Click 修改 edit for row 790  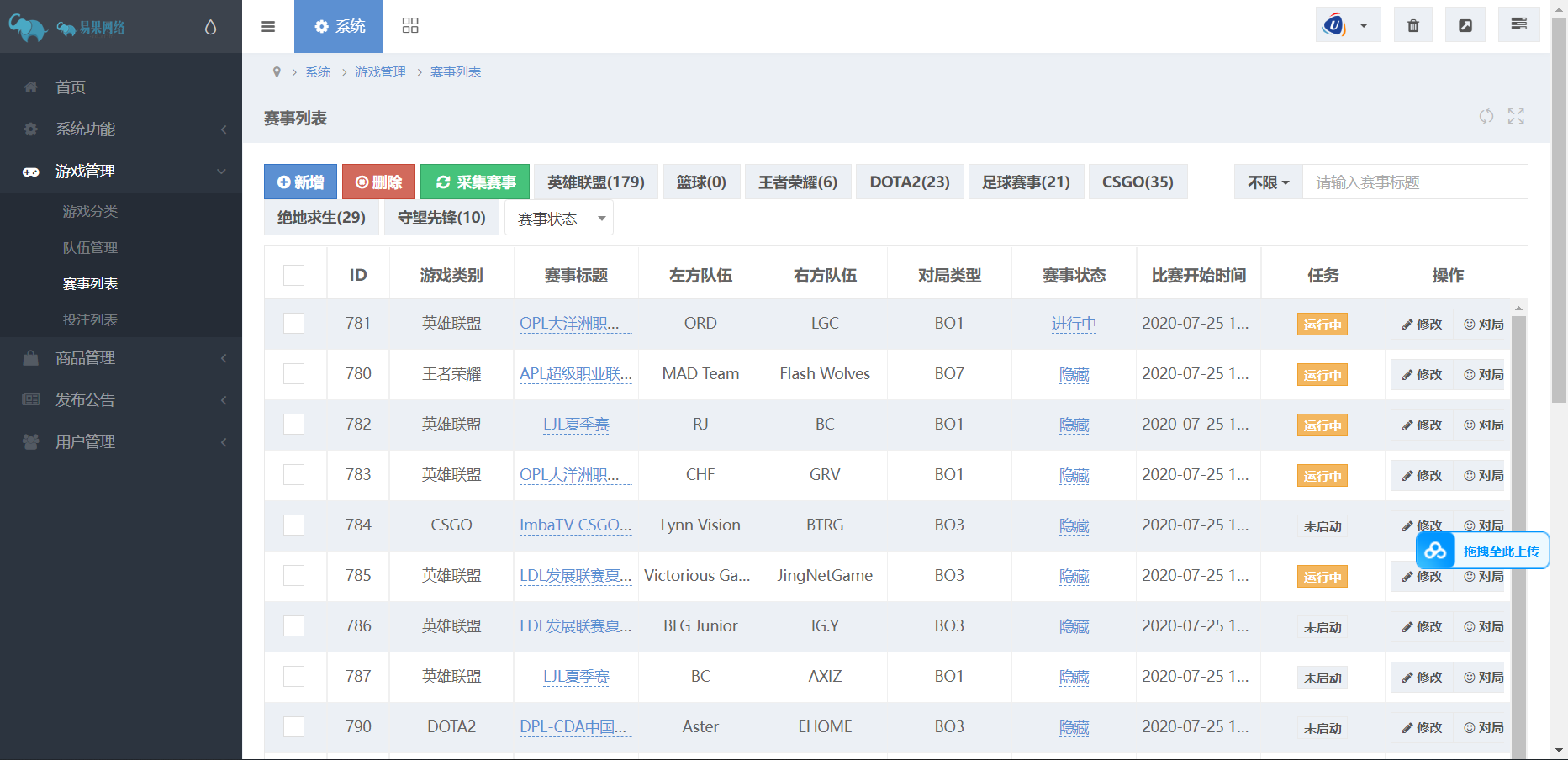click(1422, 728)
